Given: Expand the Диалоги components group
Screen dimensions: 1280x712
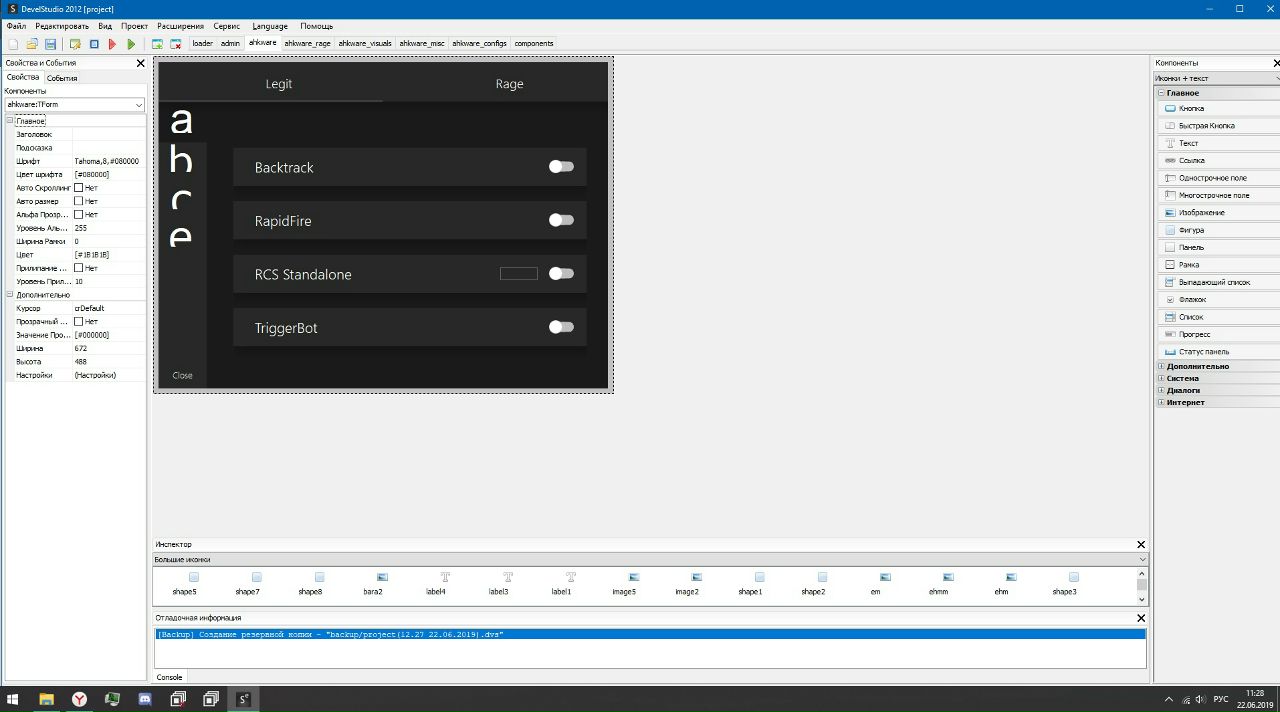Looking at the screenshot, I should (1162, 390).
